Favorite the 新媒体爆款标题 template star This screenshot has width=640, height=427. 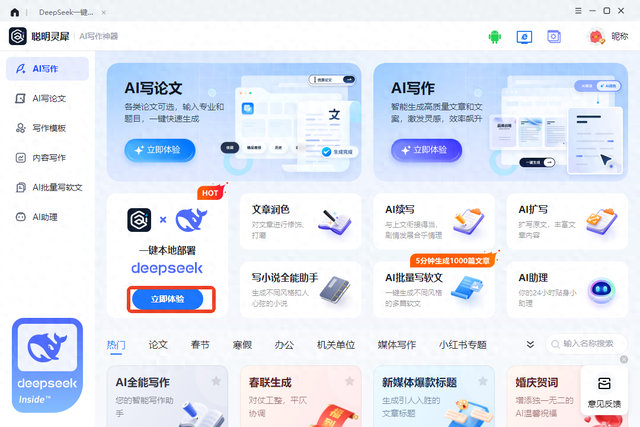(483, 381)
